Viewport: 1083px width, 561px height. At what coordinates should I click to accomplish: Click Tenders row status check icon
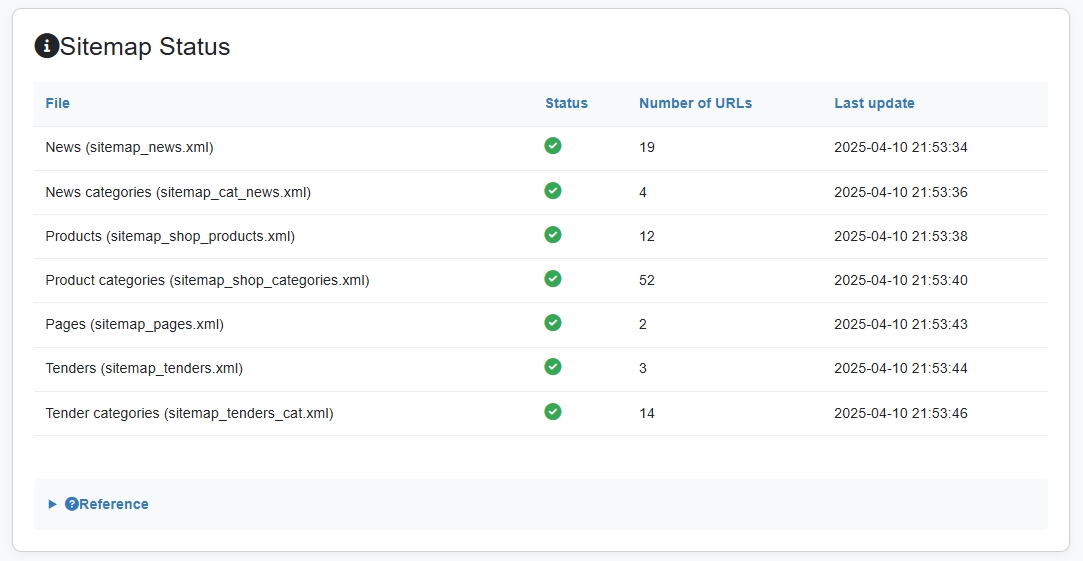553,366
